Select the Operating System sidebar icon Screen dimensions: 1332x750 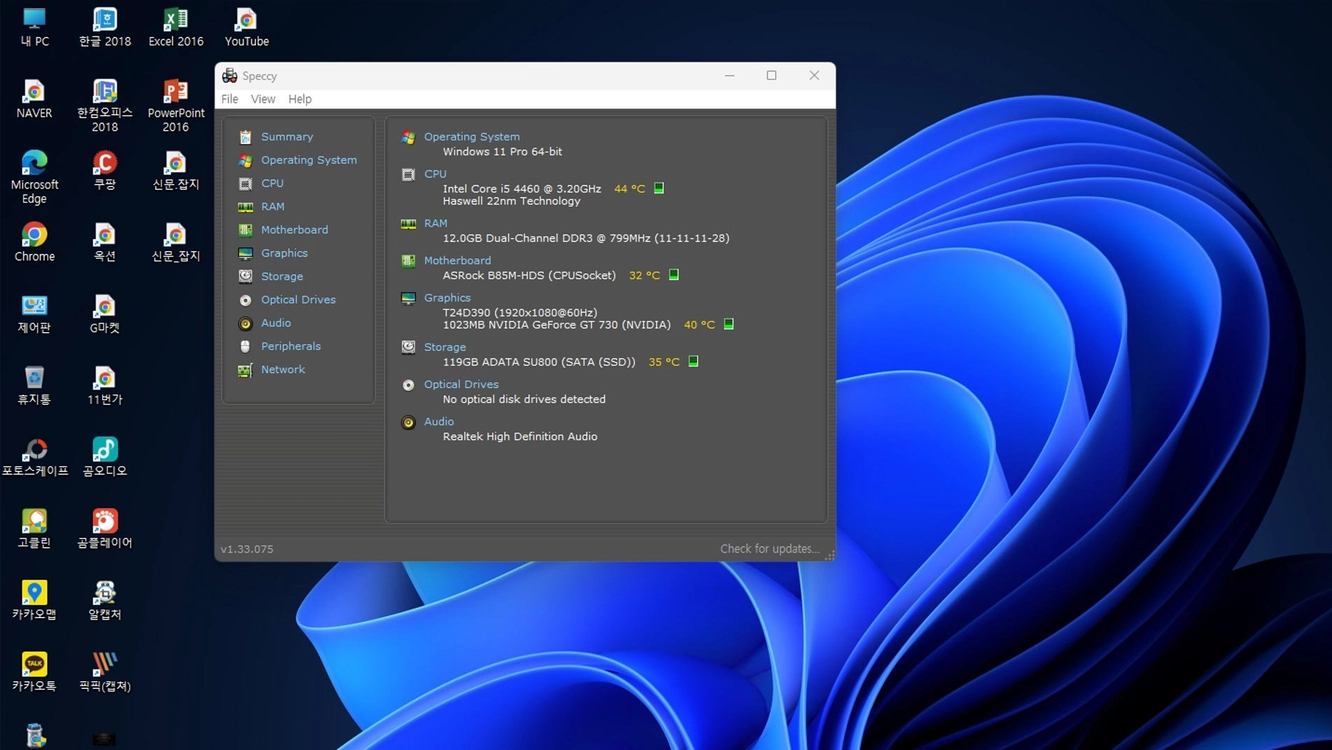(245, 160)
